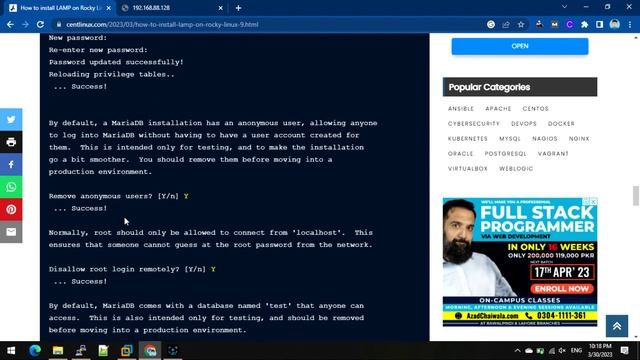Click the 'Disallow root login remotely?' line
Viewport: 640px width, 360px height.
pos(132,269)
